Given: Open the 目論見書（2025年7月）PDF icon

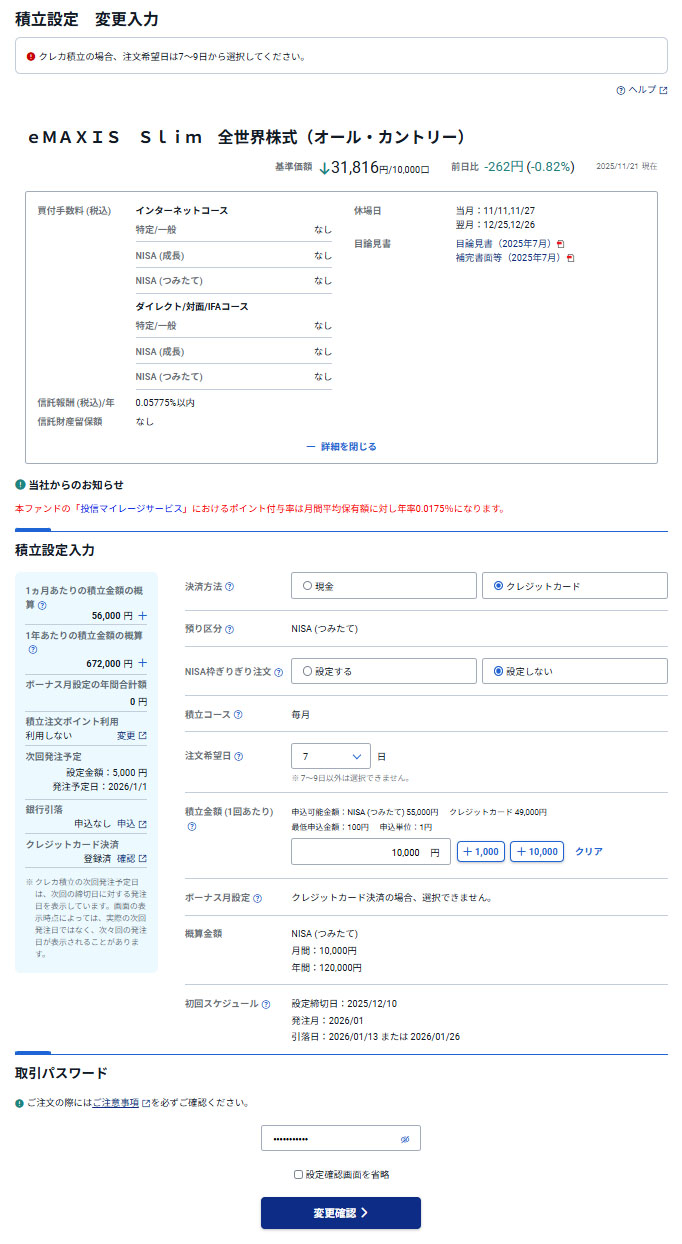Looking at the screenshot, I should tap(561, 244).
